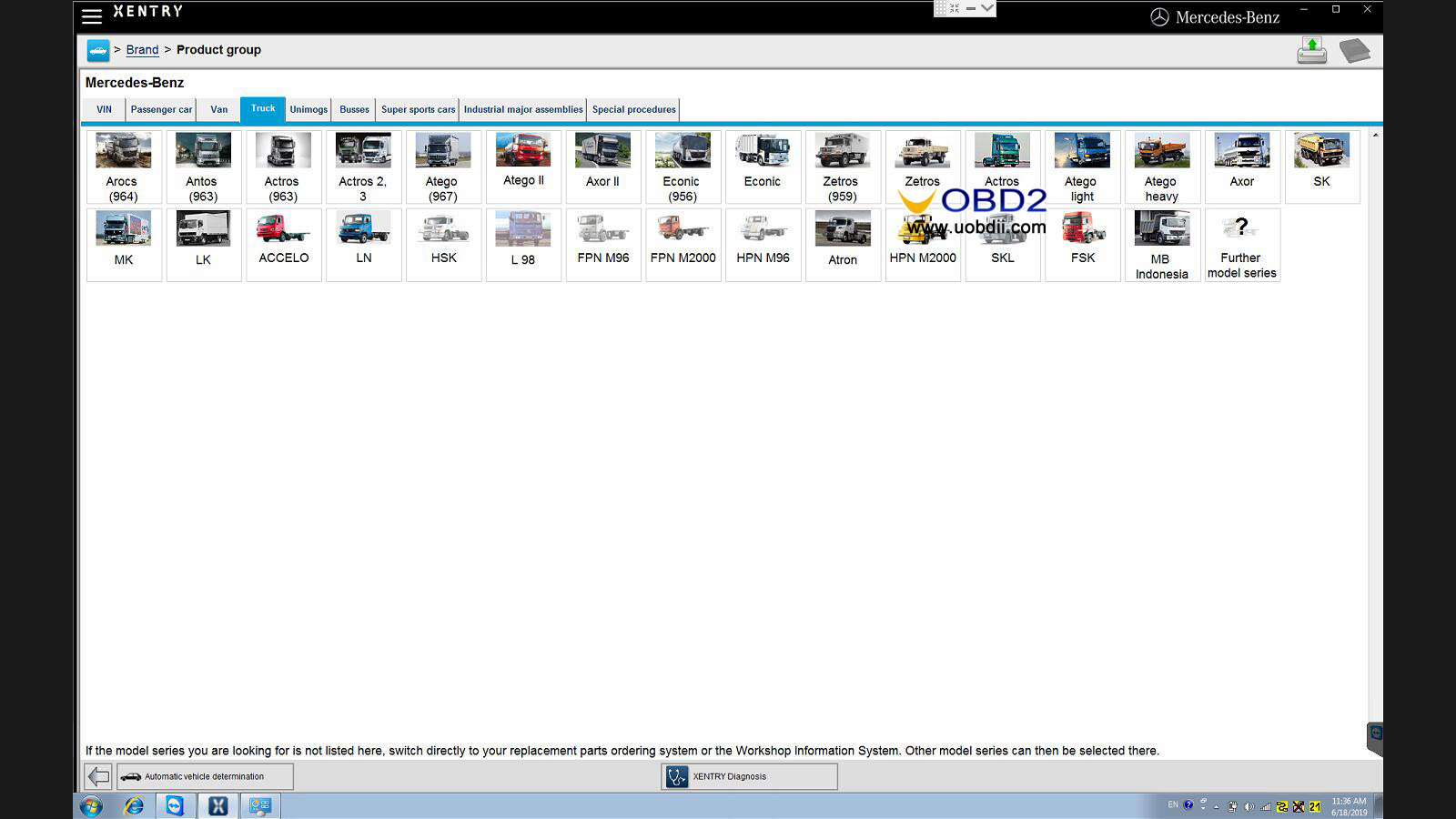Open the TeamViewer taskbar icon
This screenshot has height=819, width=1456.
point(175,805)
